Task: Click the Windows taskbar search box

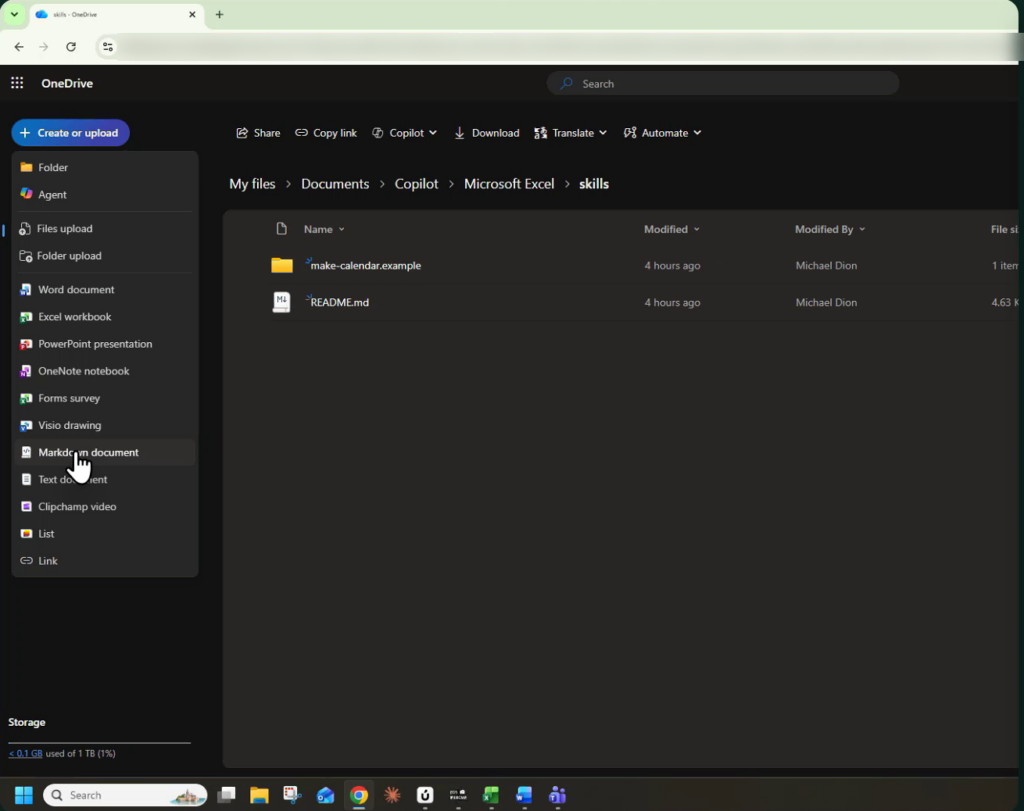Action: (x=125, y=795)
